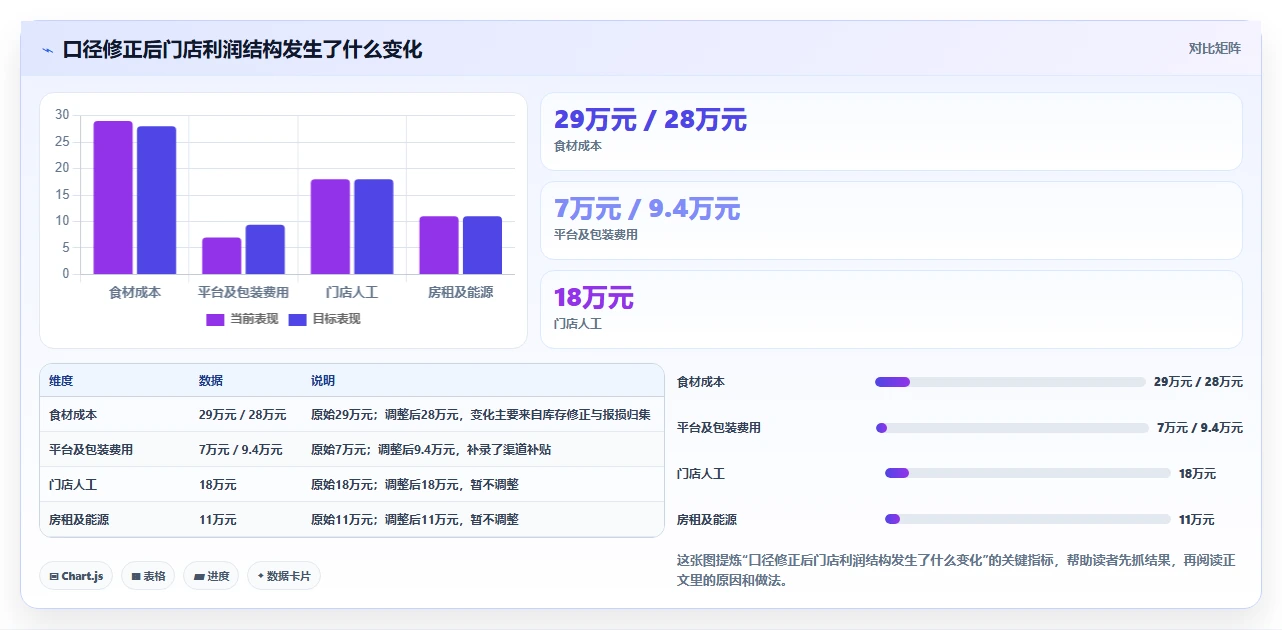Click the blue 门店人工 bar in the chart
Screen dimensions: 1282x630
coord(374,227)
